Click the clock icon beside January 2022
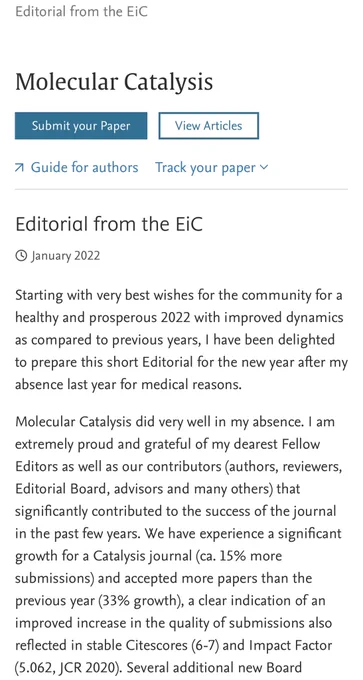The height and width of the screenshot is (680, 363). [x=21, y=256]
